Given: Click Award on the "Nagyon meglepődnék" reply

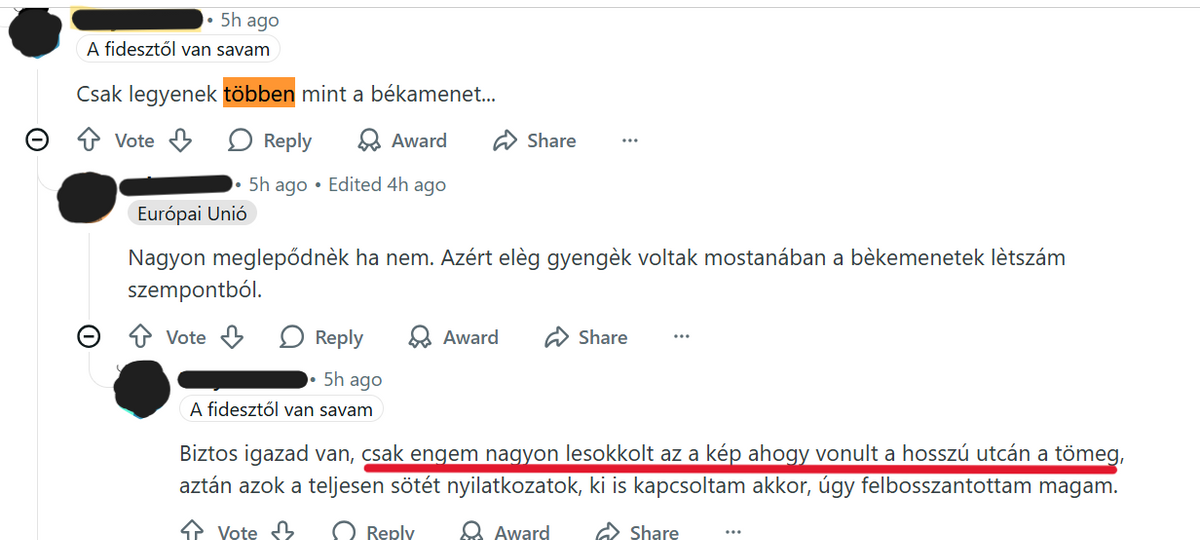Looking at the screenshot, I should pos(456,337).
